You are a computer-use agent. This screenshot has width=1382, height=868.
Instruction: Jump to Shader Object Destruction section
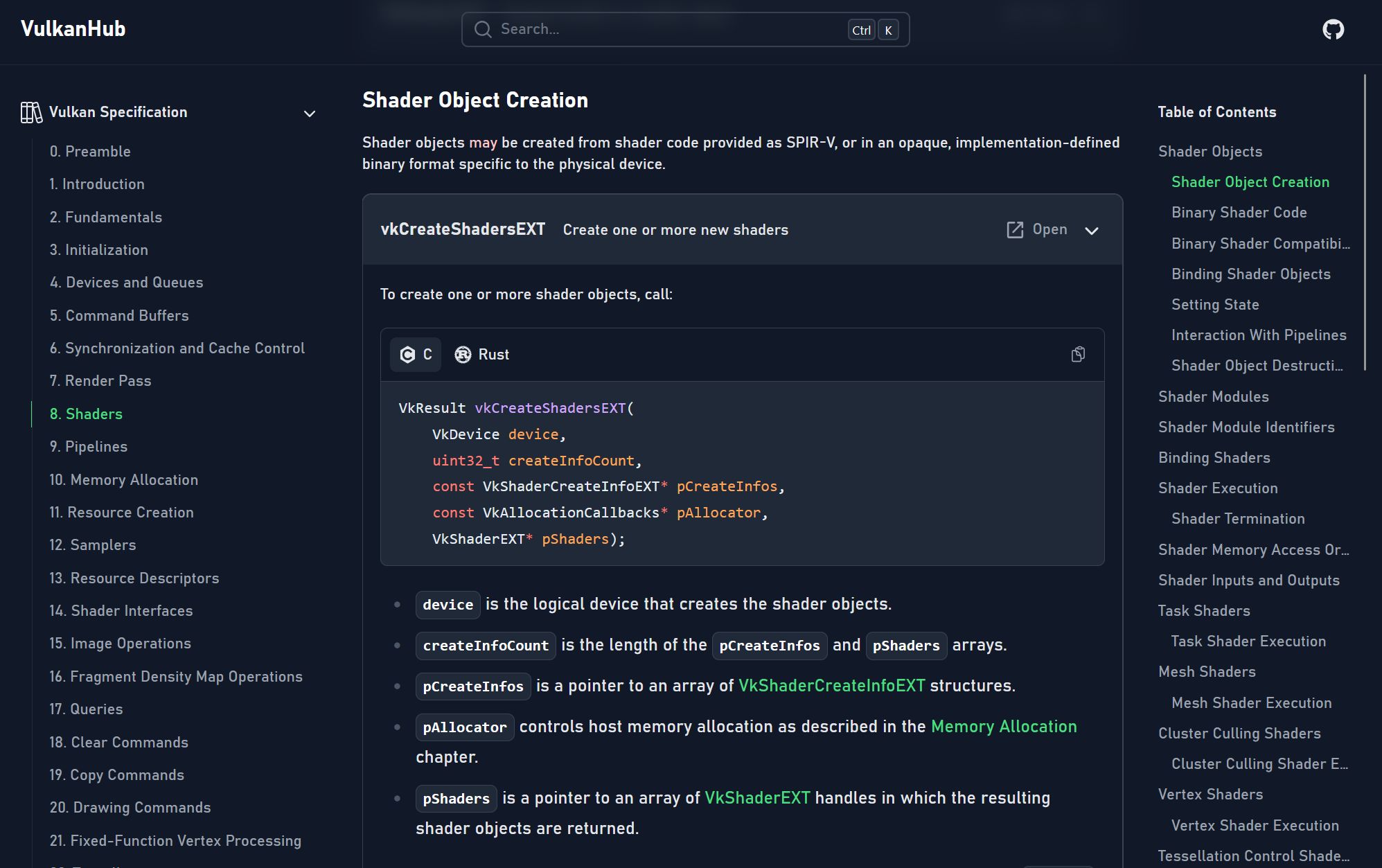[x=1257, y=366]
